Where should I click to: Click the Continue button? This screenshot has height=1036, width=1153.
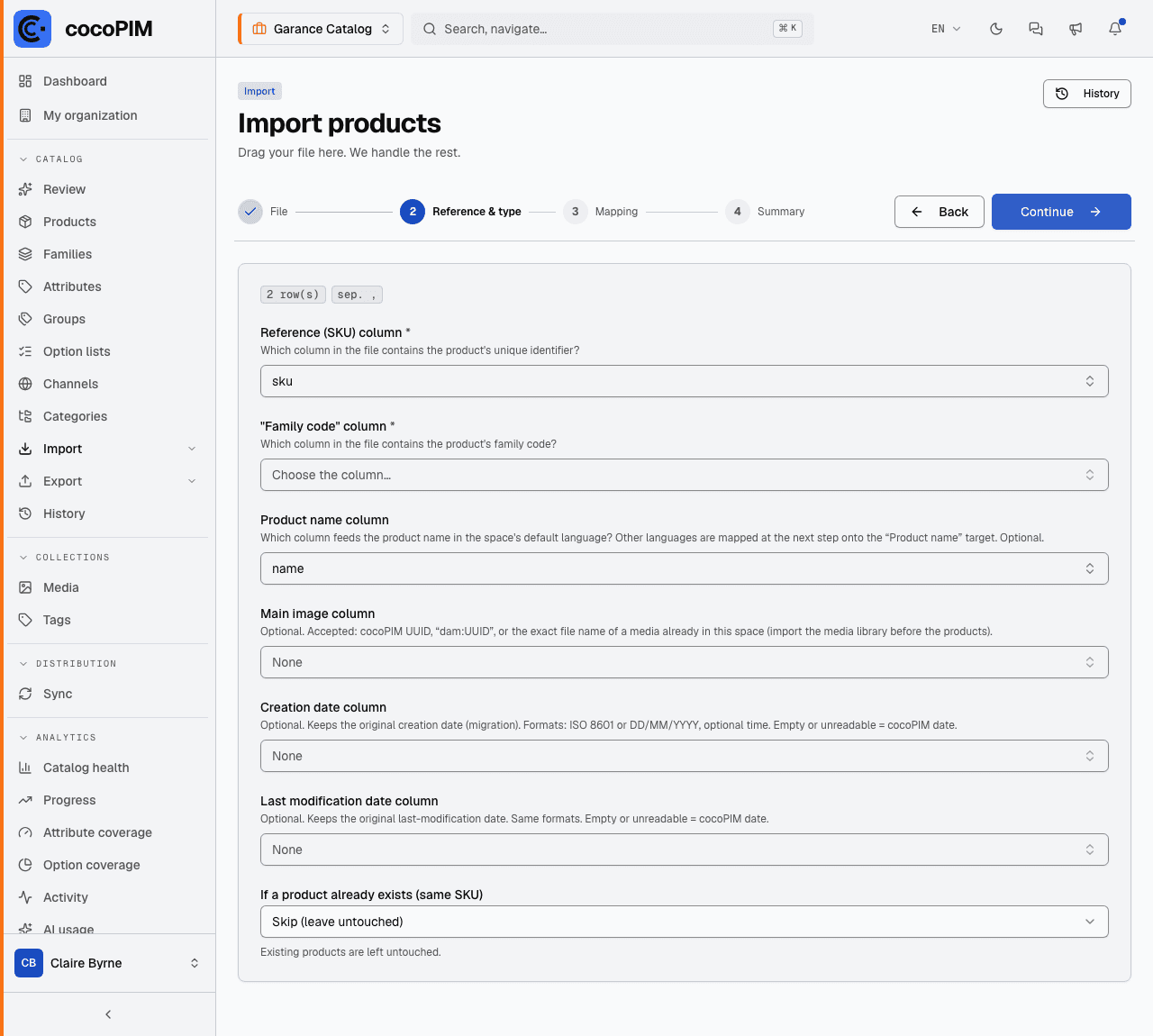[1061, 212]
